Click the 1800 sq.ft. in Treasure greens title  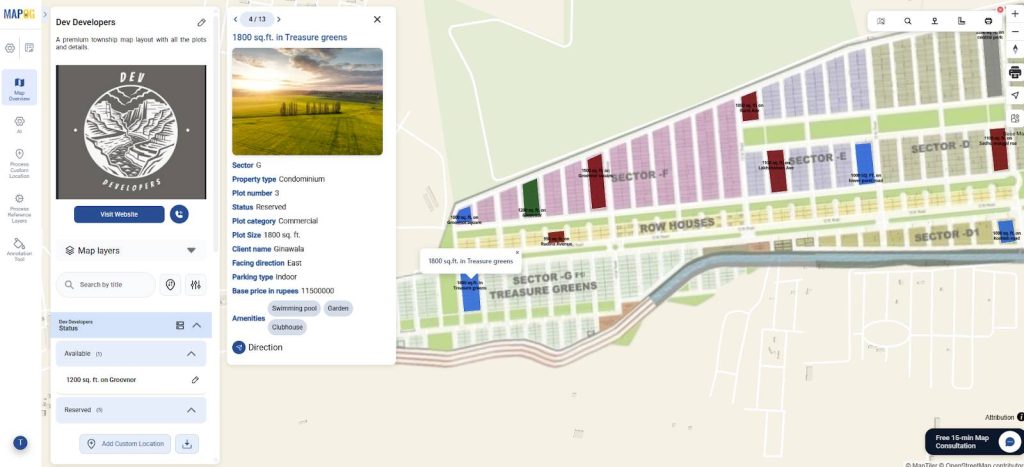pyautogui.click(x=290, y=38)
